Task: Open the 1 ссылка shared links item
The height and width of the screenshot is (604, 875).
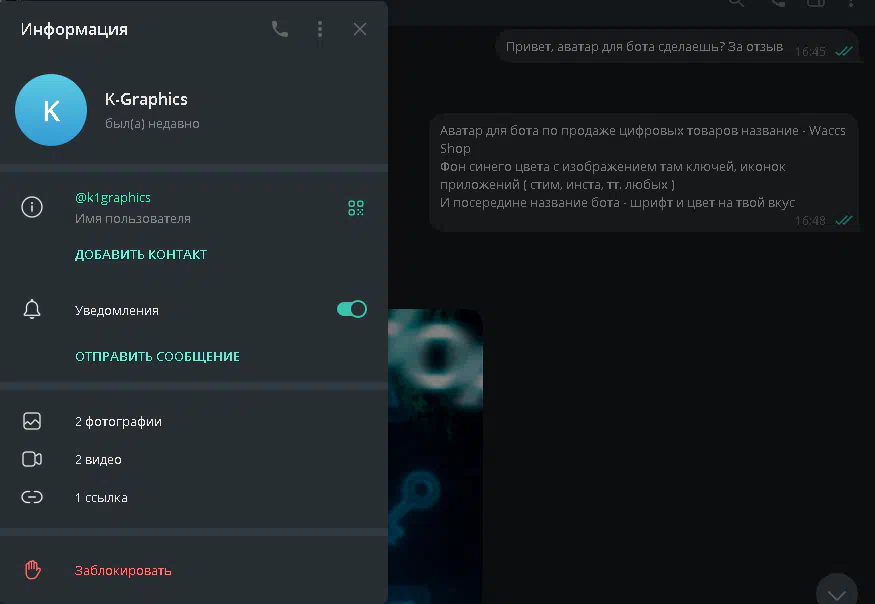Action: pos(101,498)
